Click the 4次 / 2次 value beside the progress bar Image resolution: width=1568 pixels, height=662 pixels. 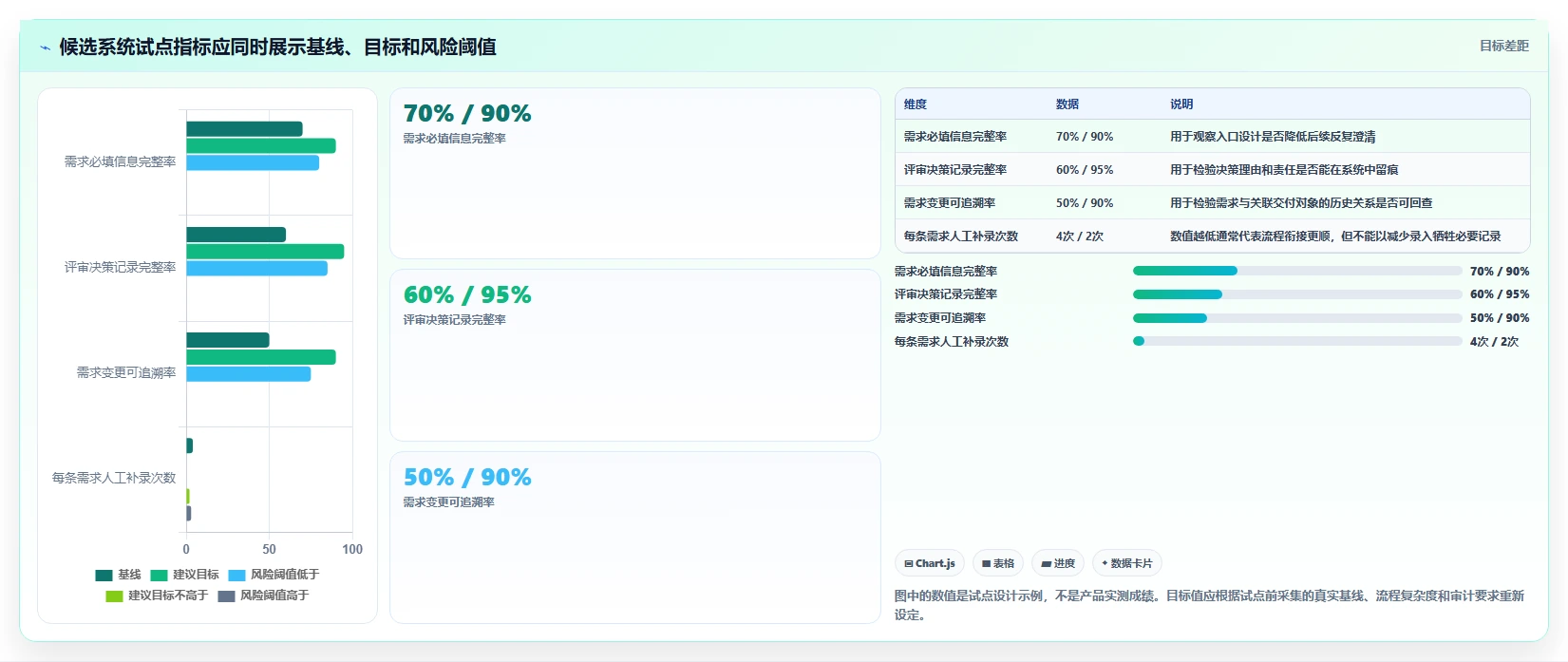(1495, 342)
